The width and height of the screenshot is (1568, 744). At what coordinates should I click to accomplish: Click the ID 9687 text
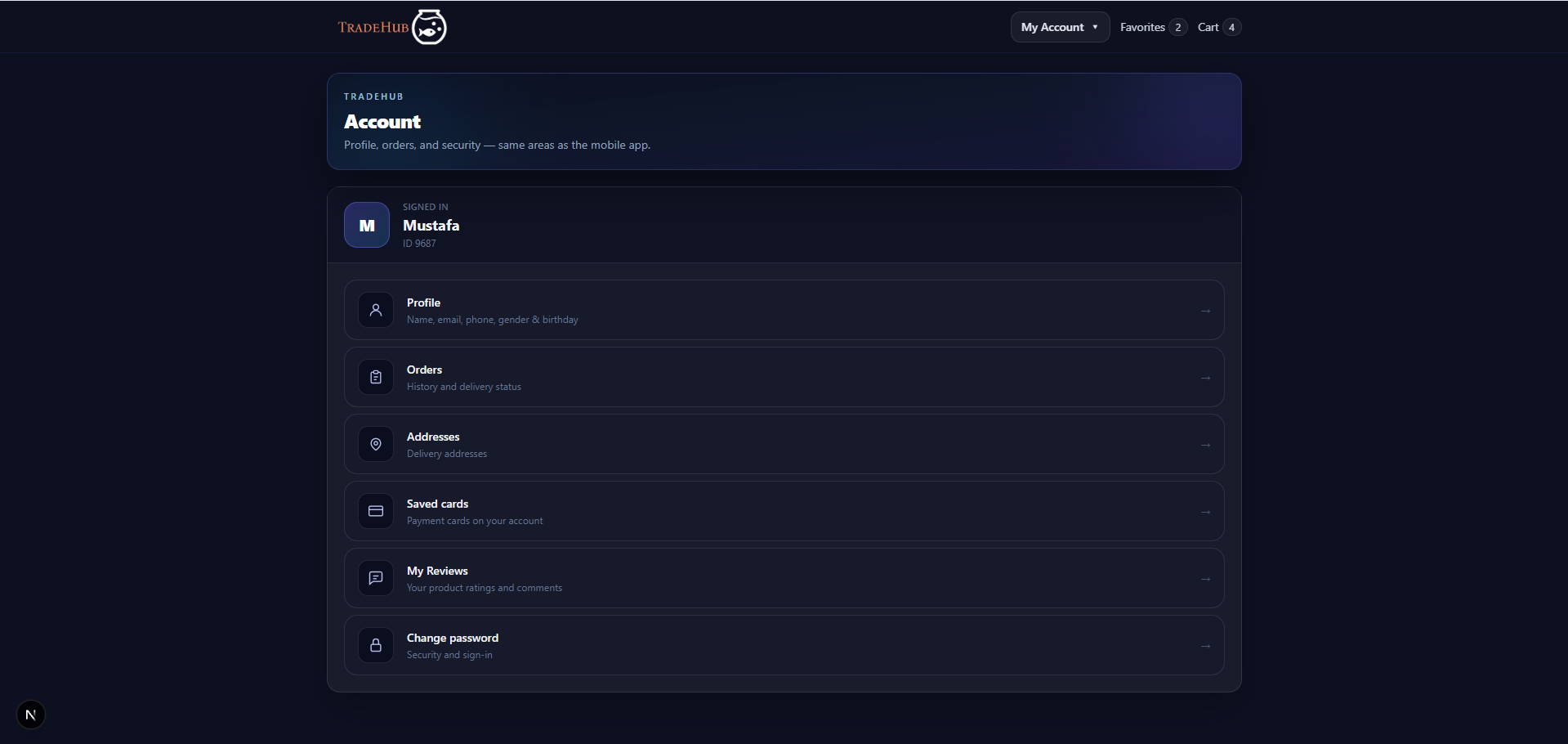click(x=419, y=243)
